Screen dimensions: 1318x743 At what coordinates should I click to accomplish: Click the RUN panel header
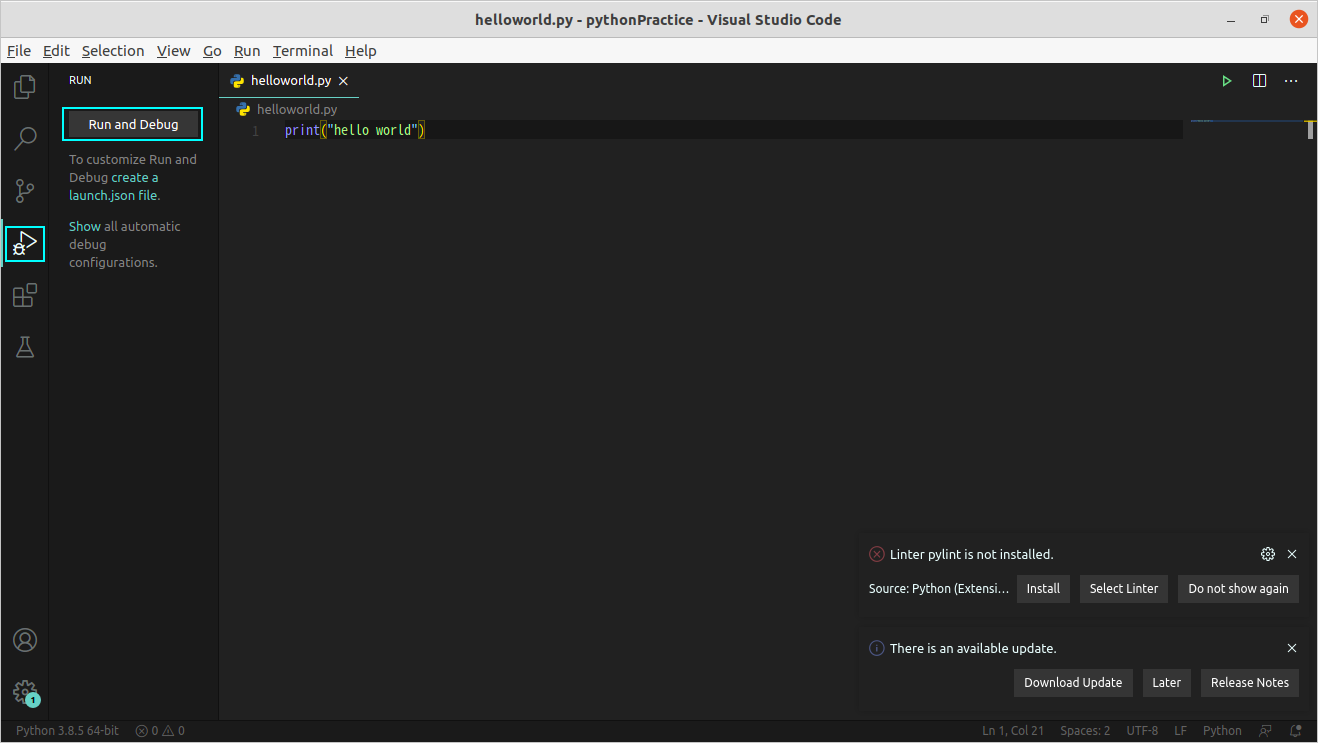tap(80, 80)
